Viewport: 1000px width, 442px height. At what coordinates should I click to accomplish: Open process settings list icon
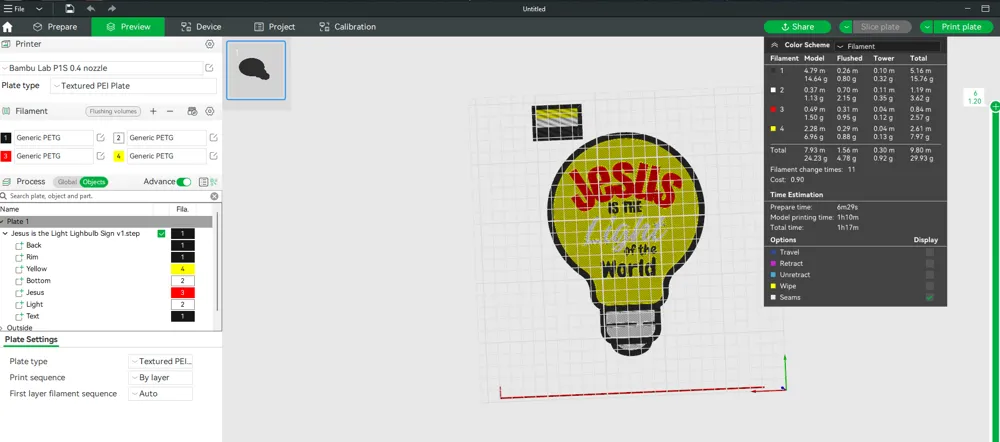[203, 182]
